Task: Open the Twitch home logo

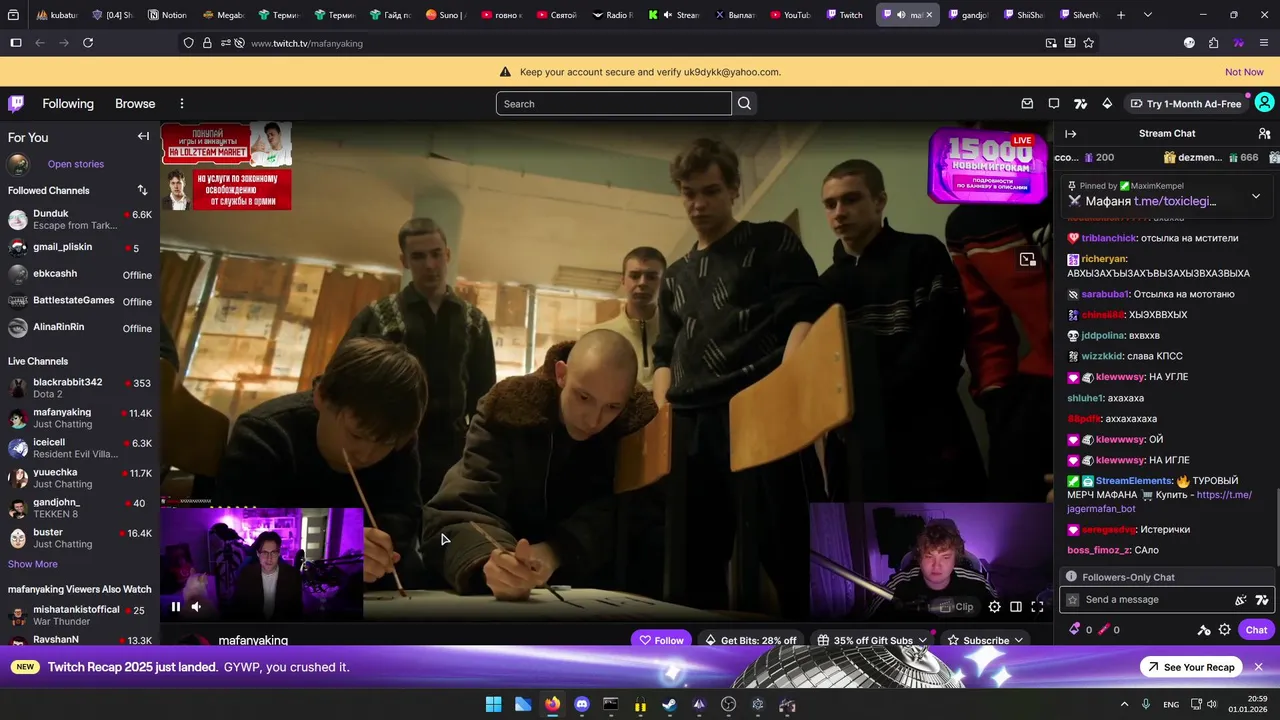Action: 16,103
